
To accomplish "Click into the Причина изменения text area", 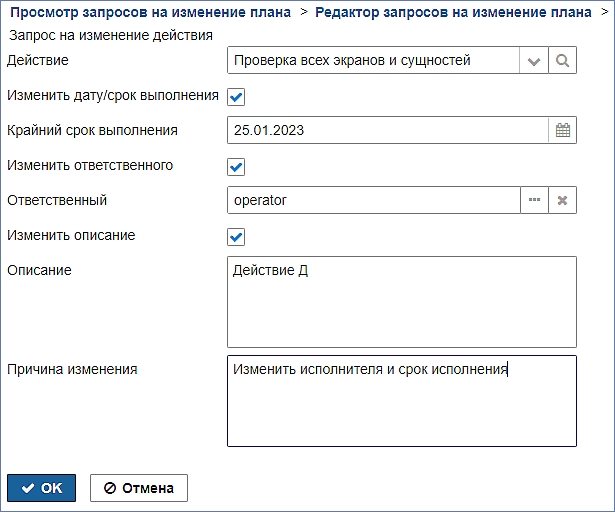I will click(402, 401).
